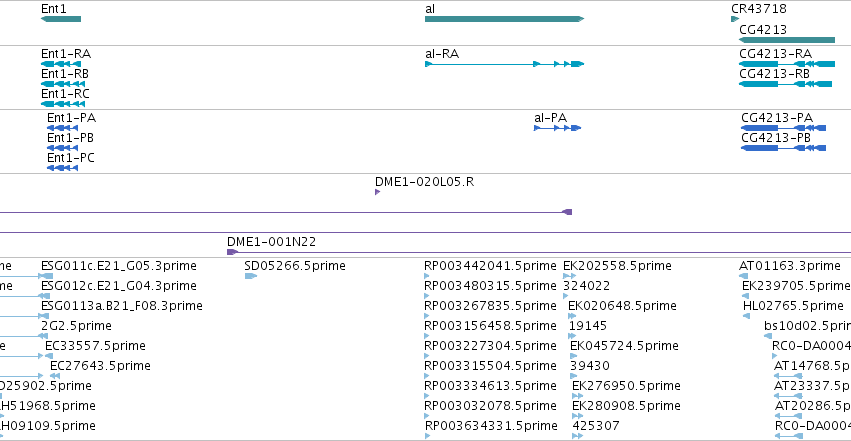Open the CG4213-PB CDS glyph

tap(784, 148)
